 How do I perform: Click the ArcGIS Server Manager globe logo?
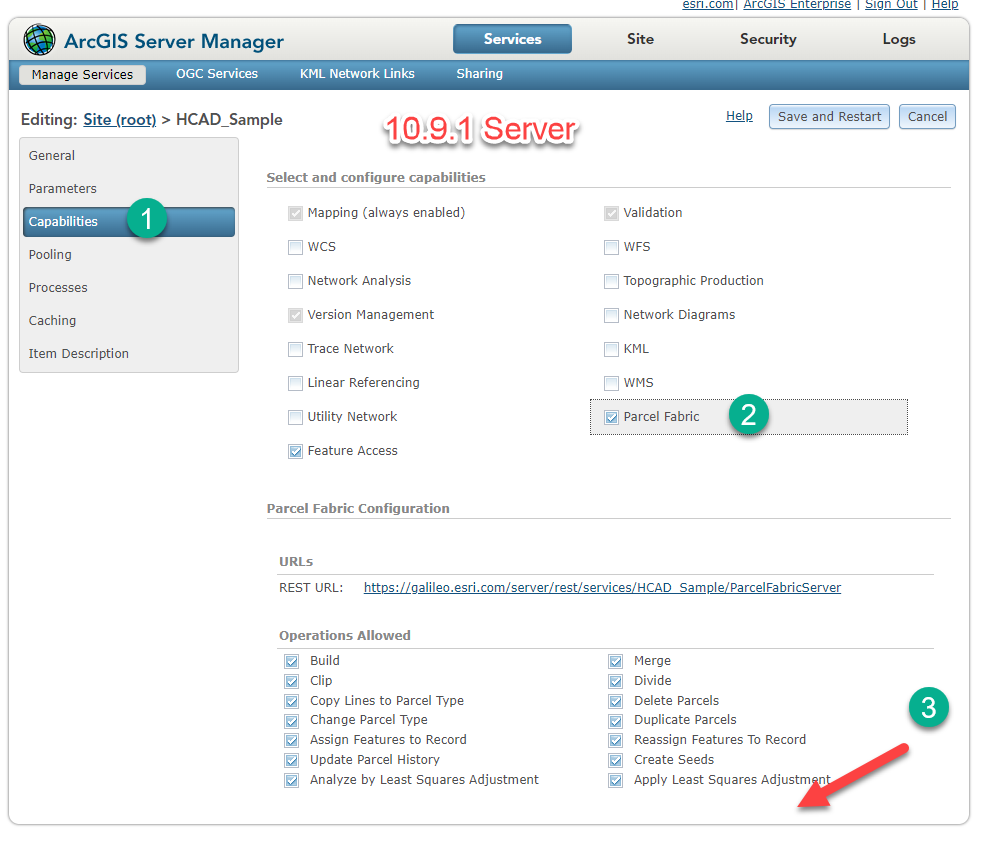39,39
